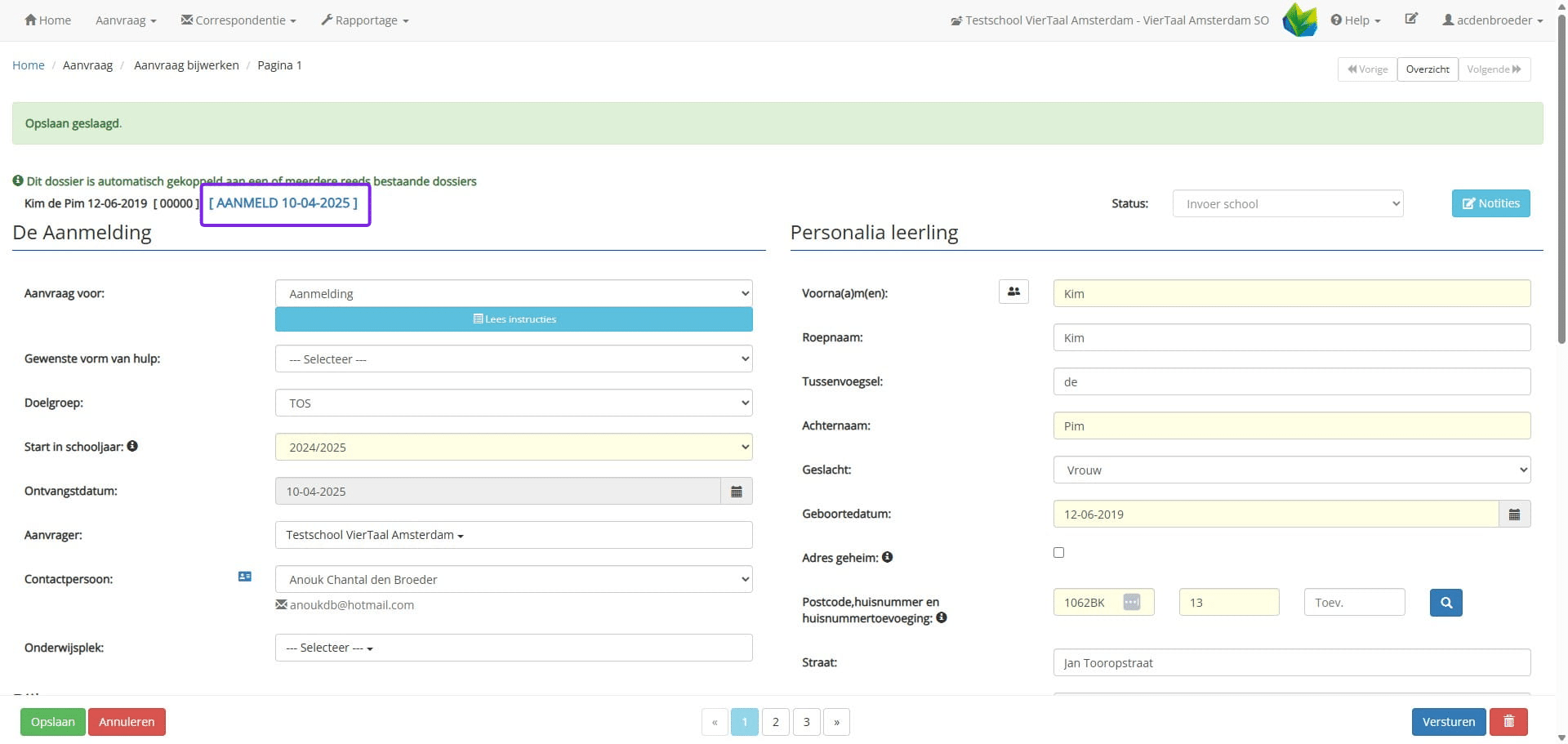Open the persons icon next to Voorna(a)m(en)

pos(1013,292)
